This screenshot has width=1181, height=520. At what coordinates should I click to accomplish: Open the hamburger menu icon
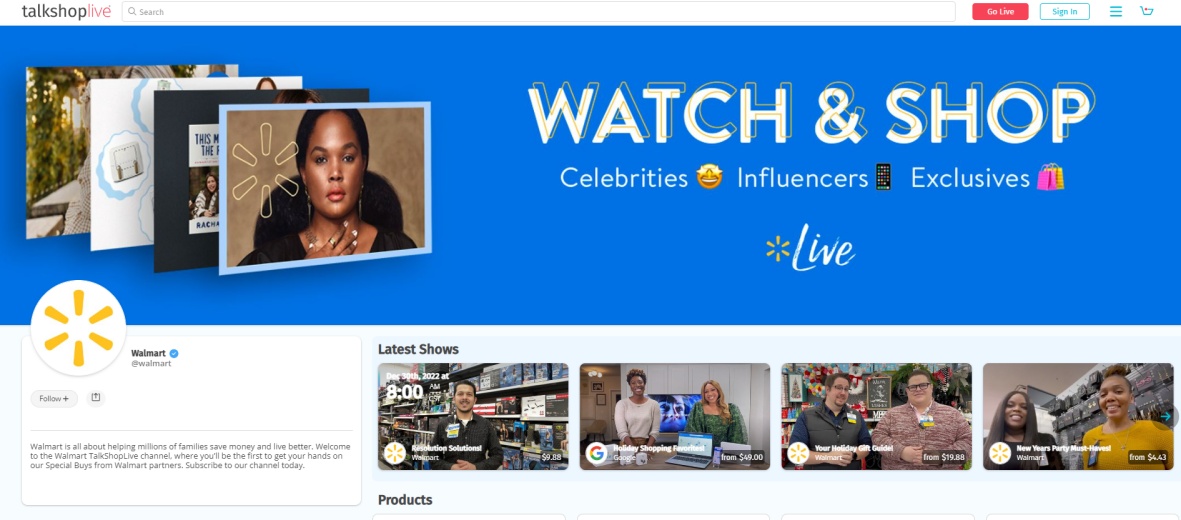pyautogui.click(x=1116, y=11)
